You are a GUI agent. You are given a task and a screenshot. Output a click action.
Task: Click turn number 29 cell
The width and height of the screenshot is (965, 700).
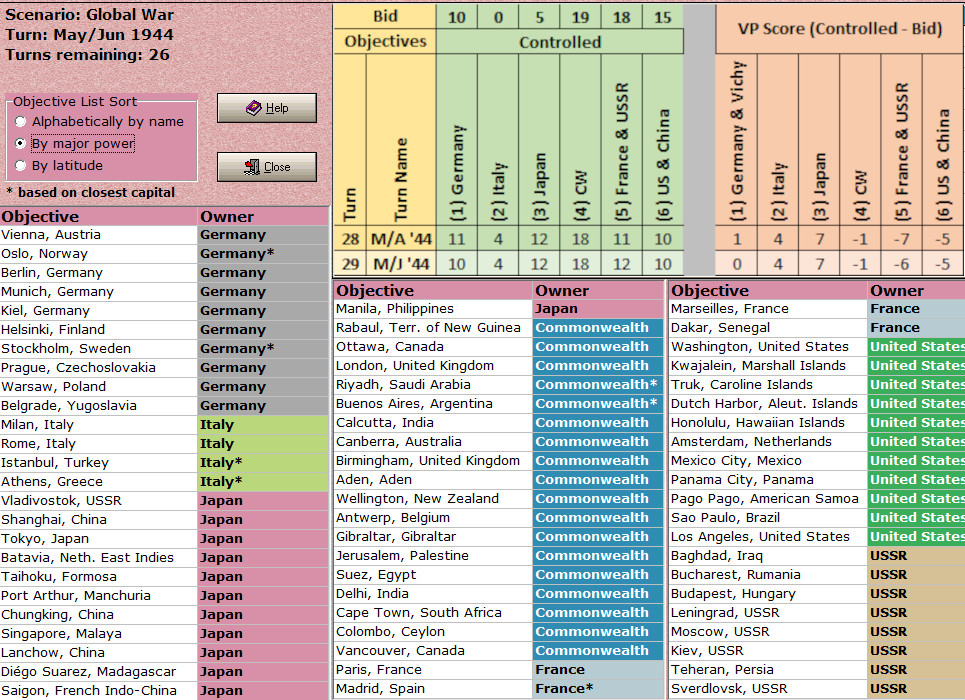pos(350,264)
